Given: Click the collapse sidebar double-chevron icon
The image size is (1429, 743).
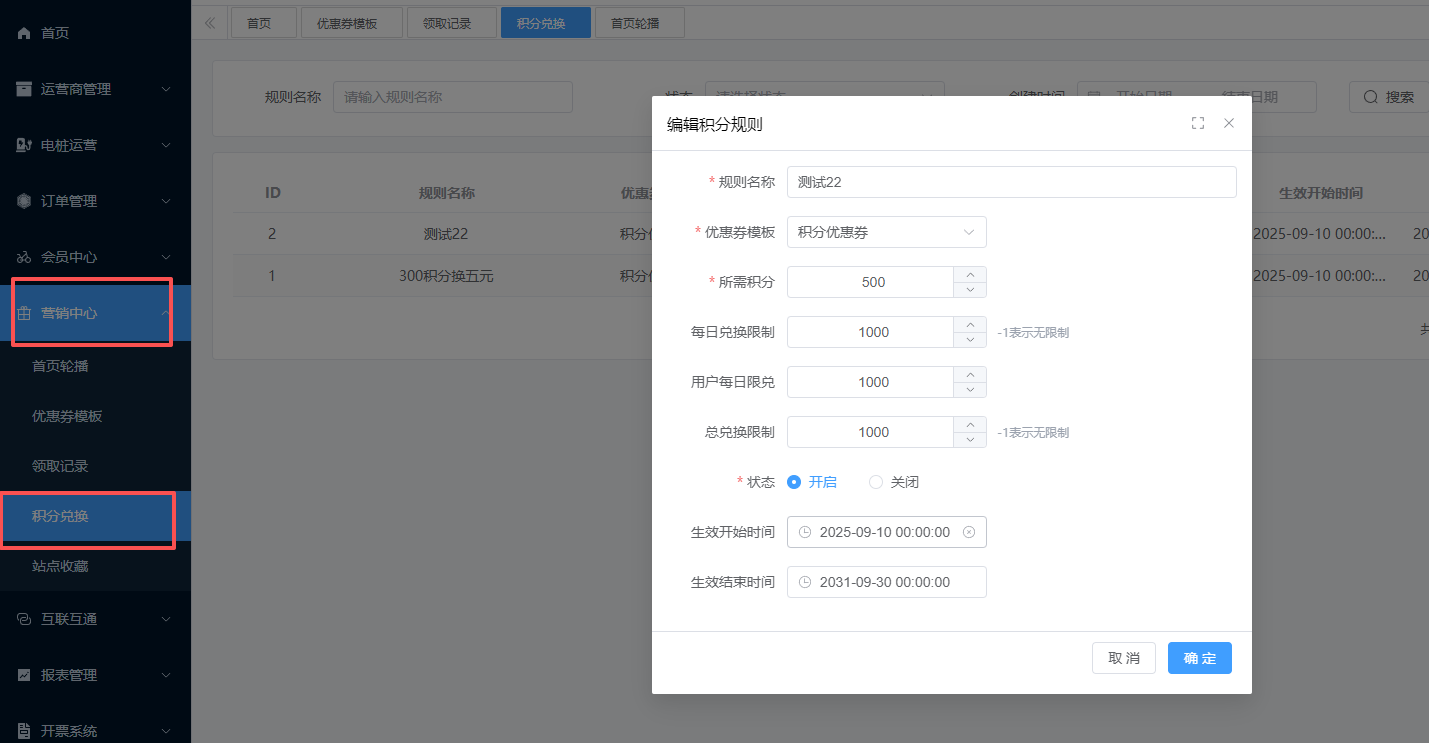Looking at the screenshot, I should 210,23.
